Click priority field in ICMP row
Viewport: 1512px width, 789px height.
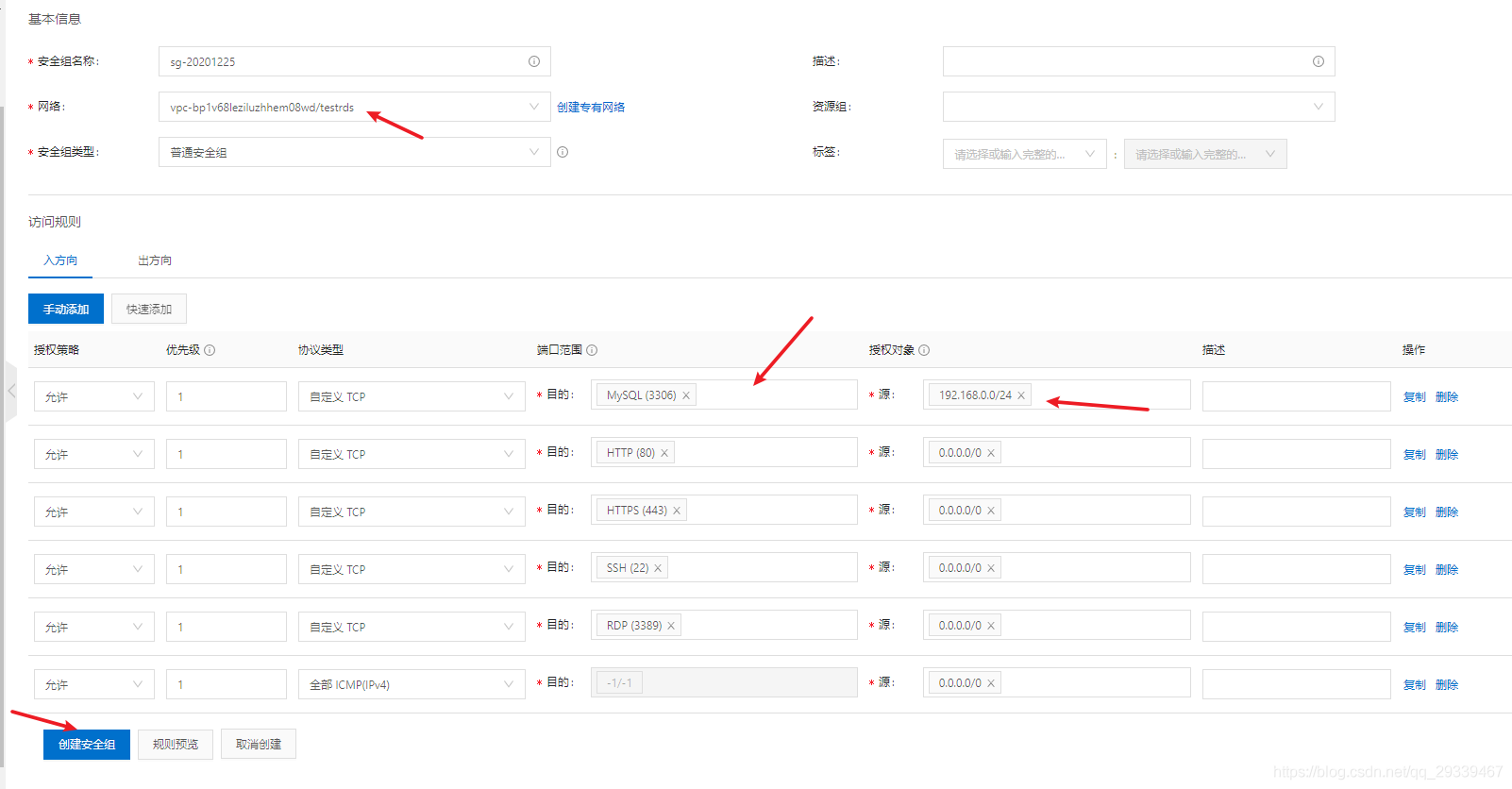227,684
